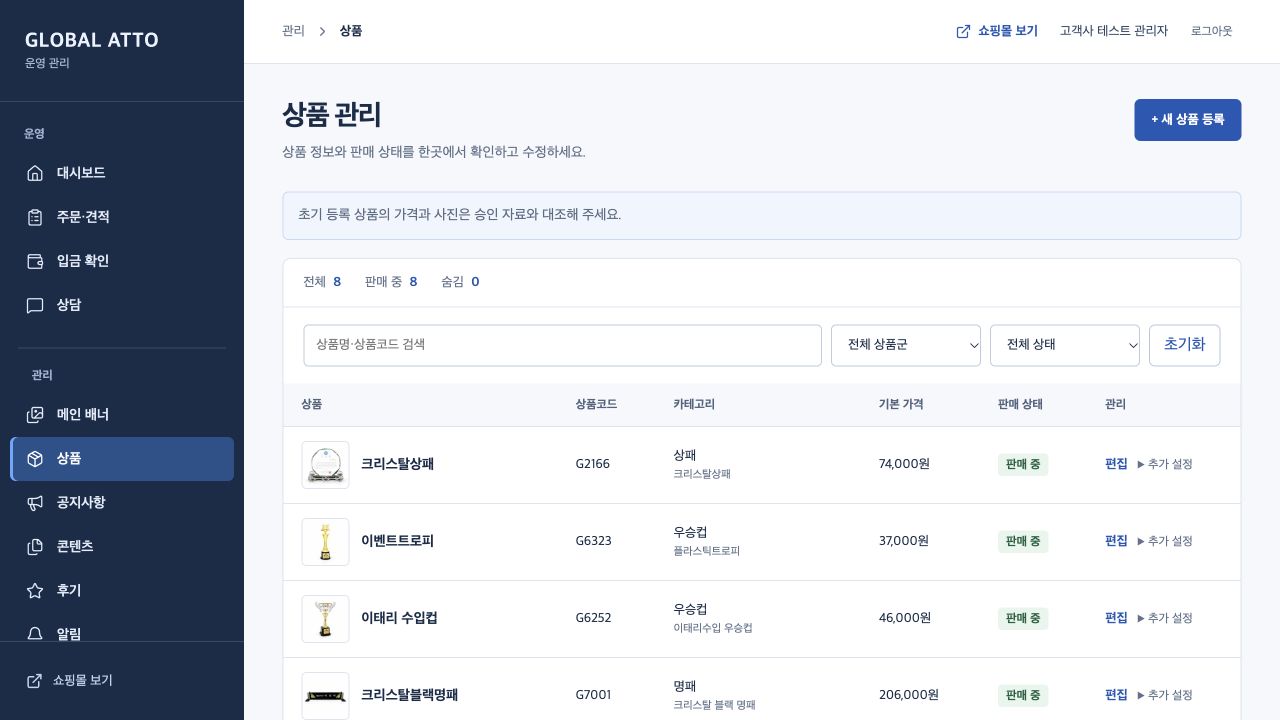Click 이태리 수입컵 product thumbnail
This screenshot has width=1280, height=720.
(x=326, y=619)
